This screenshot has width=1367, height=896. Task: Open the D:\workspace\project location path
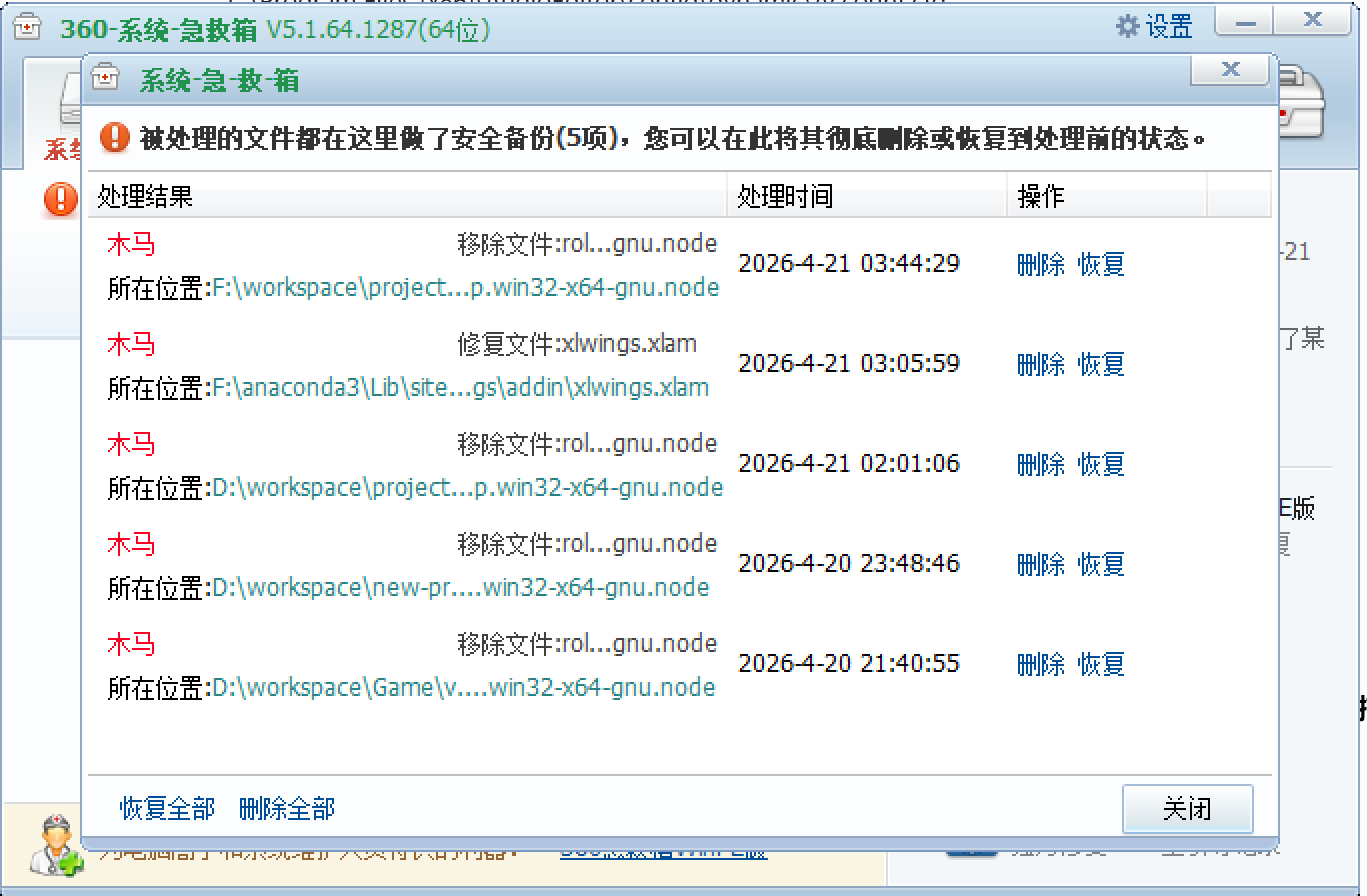[467, 488]
